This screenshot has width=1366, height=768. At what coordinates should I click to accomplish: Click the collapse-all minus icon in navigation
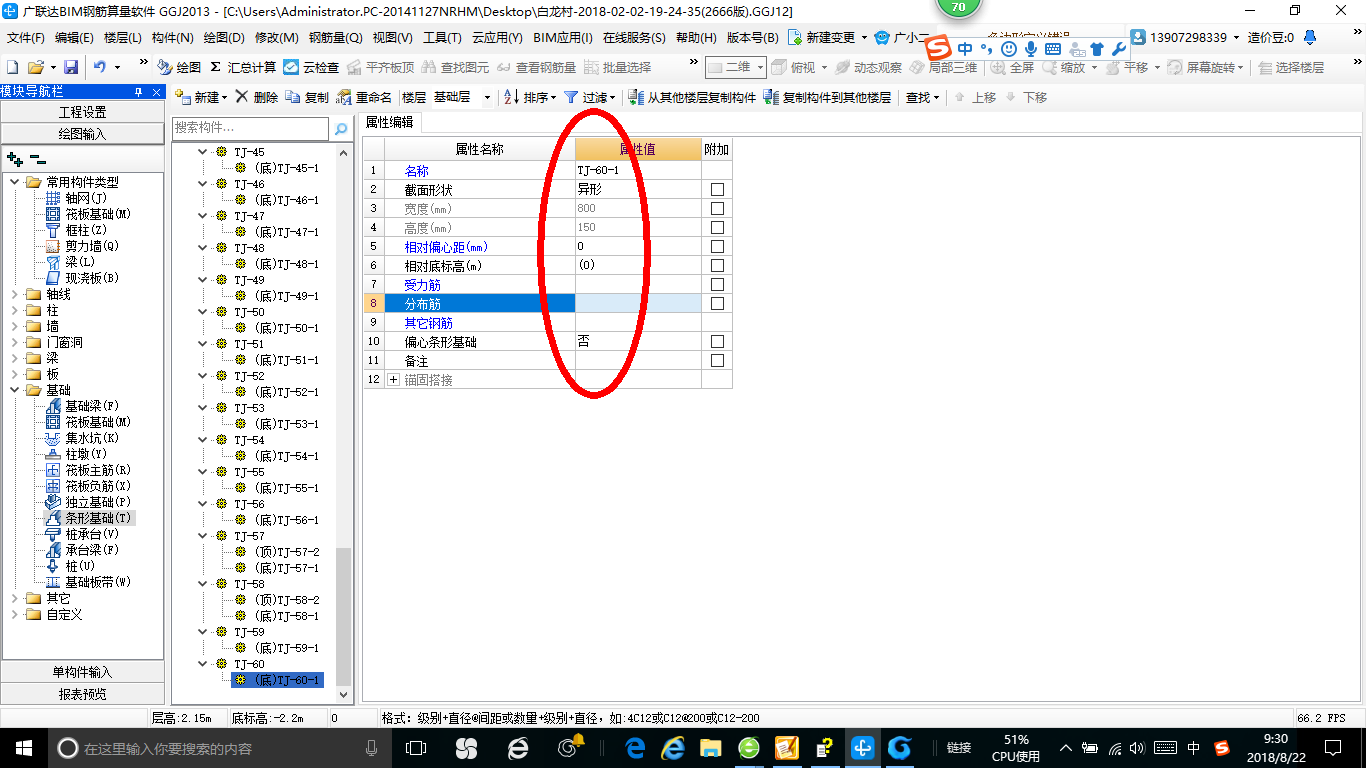coord(38,158)
